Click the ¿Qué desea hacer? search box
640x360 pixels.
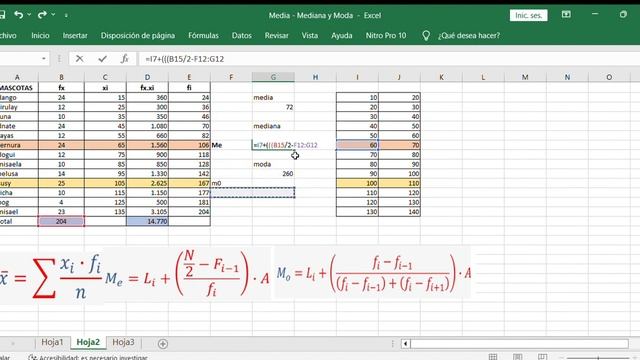469,36
